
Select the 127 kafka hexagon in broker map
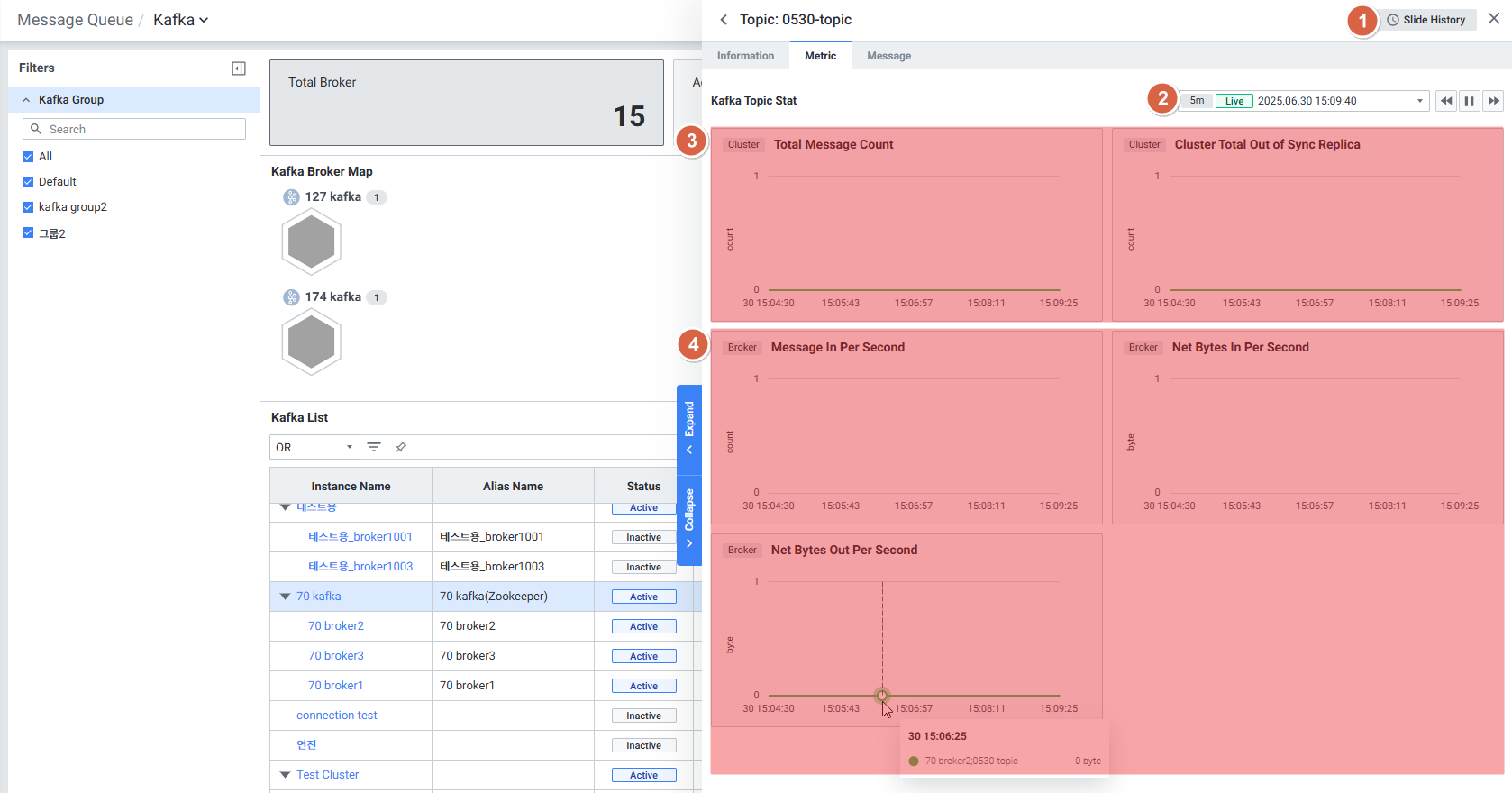click(311, 242)
